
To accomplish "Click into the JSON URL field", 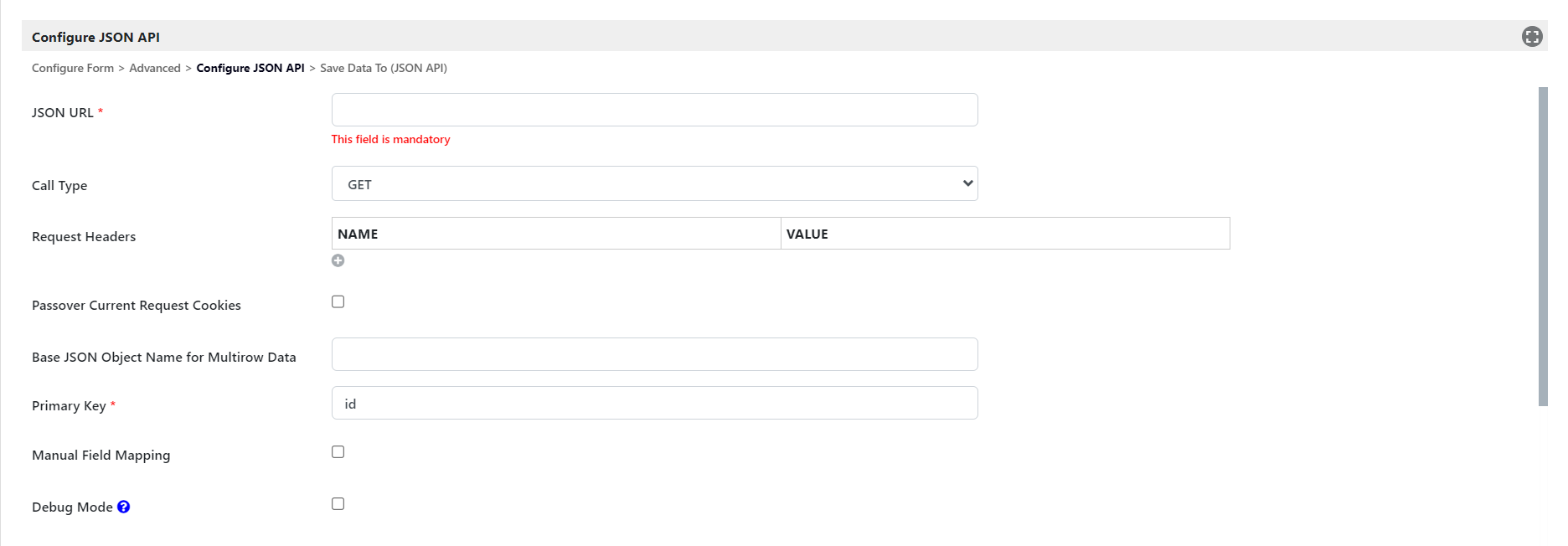I will [x=654, y=110].
